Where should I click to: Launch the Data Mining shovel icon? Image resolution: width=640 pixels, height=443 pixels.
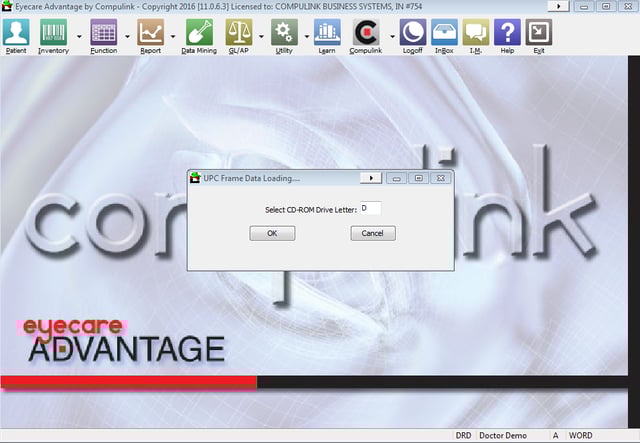click(x=199, y=32)
